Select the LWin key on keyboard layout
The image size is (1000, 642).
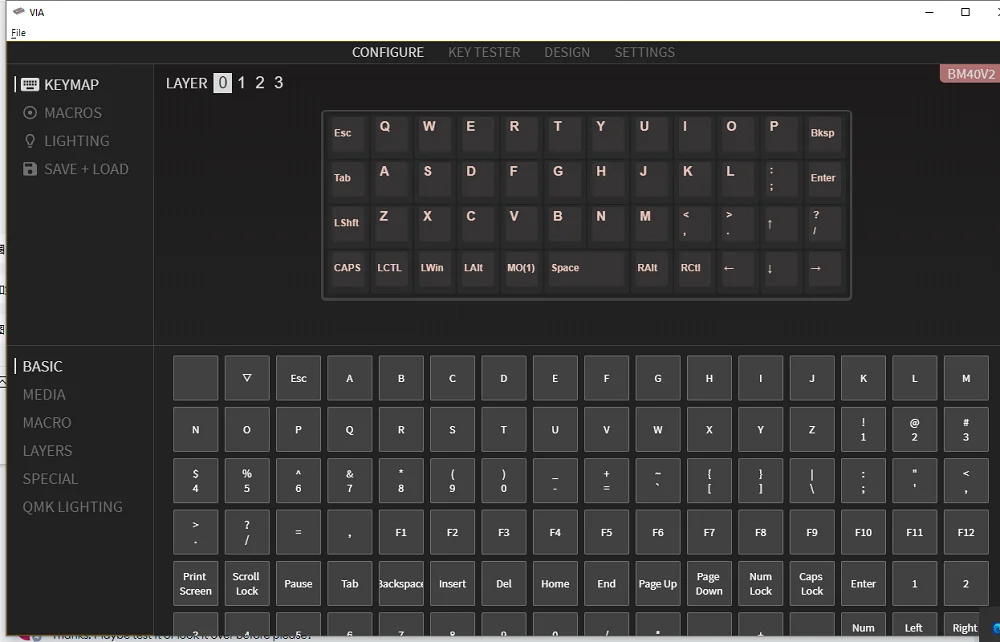tap(433, 268)
